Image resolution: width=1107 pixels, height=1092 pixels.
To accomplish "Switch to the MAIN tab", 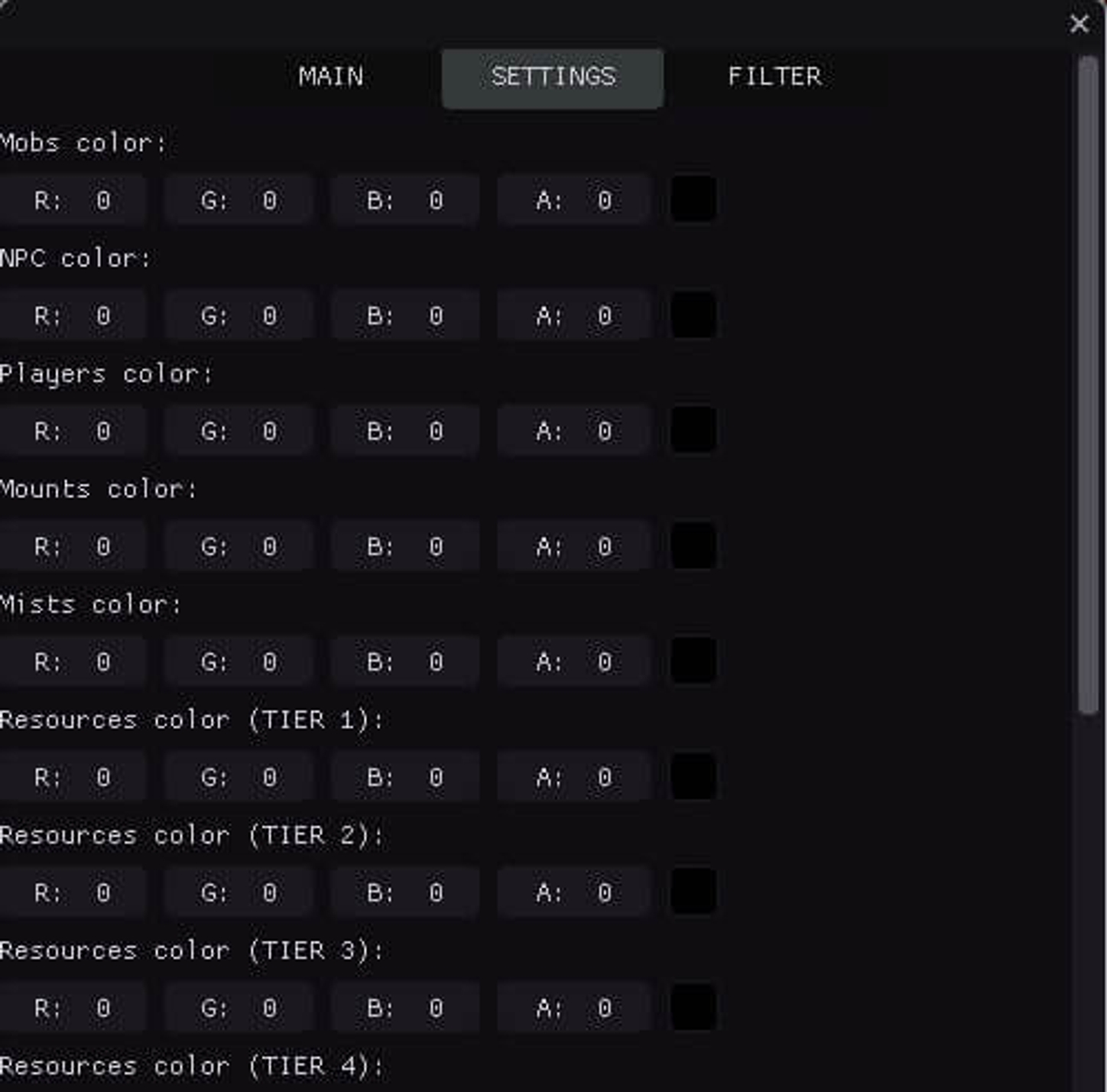I will click(x=331, y=76).
